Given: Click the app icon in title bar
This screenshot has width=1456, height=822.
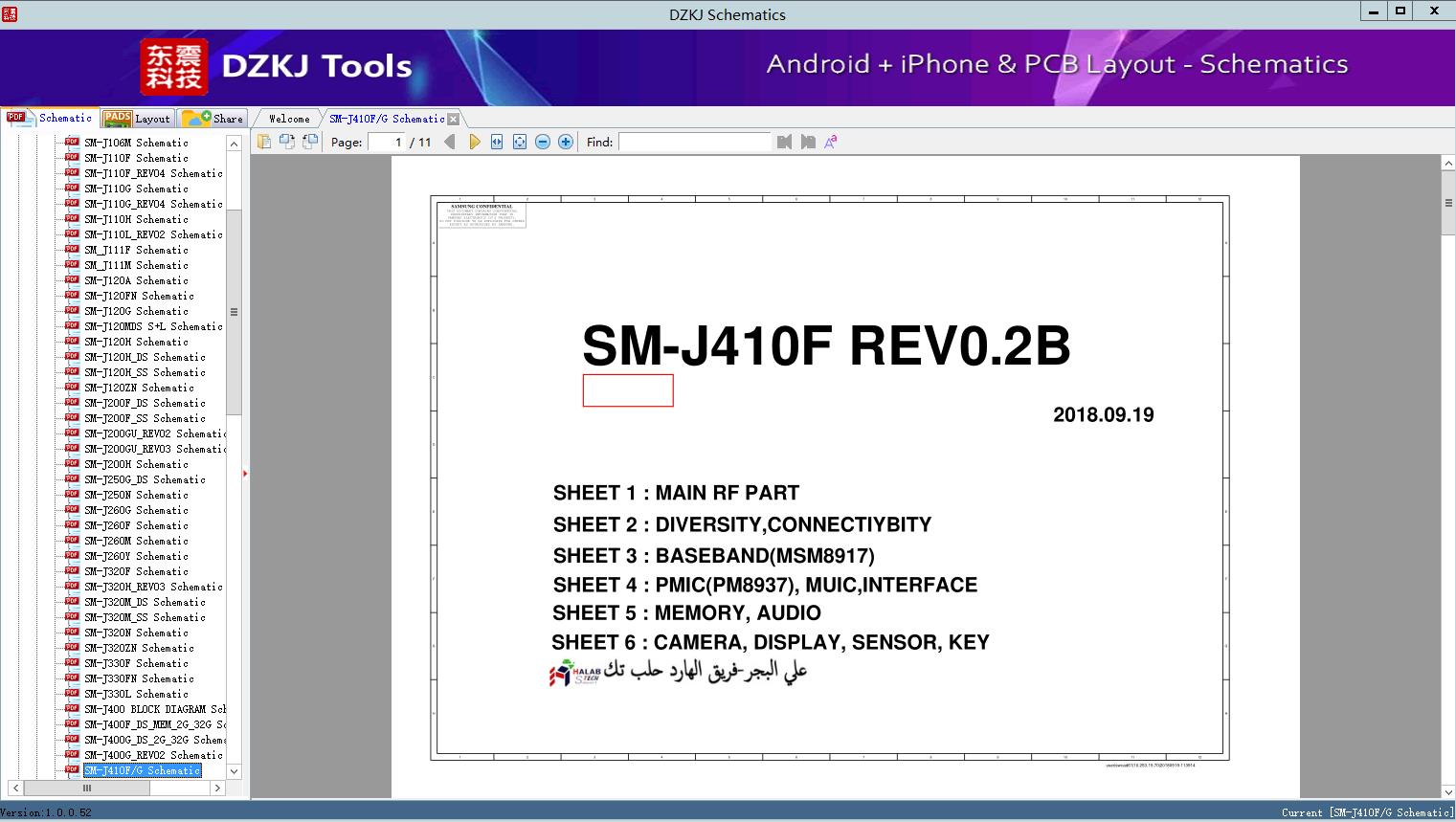Looking at the screenshot, I should pos(11,13).
